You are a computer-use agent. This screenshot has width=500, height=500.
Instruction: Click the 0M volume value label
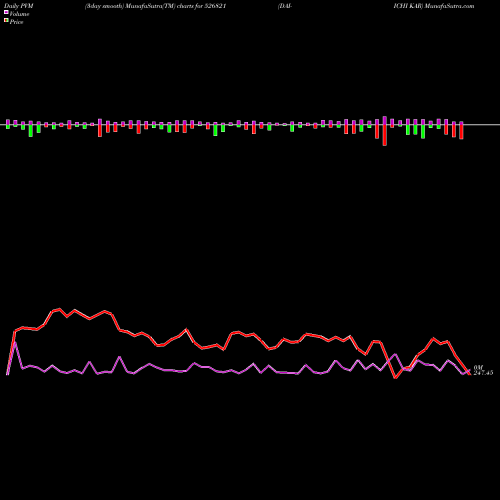pos(478,368)
